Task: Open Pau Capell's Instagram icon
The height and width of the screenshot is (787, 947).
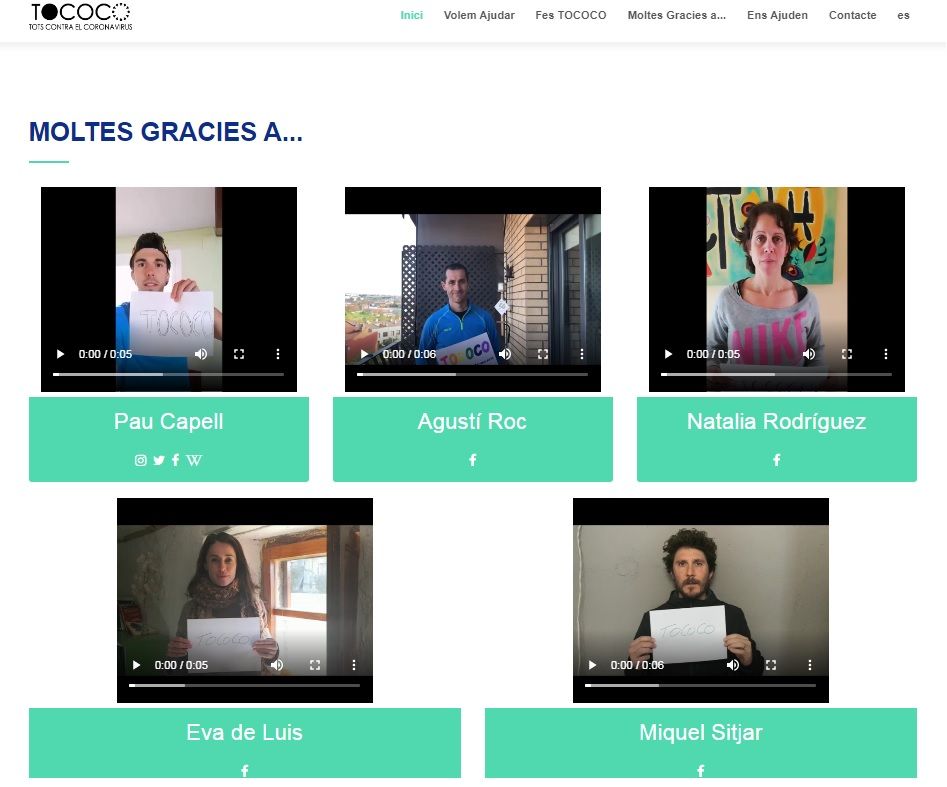Action: click(141, 460)
